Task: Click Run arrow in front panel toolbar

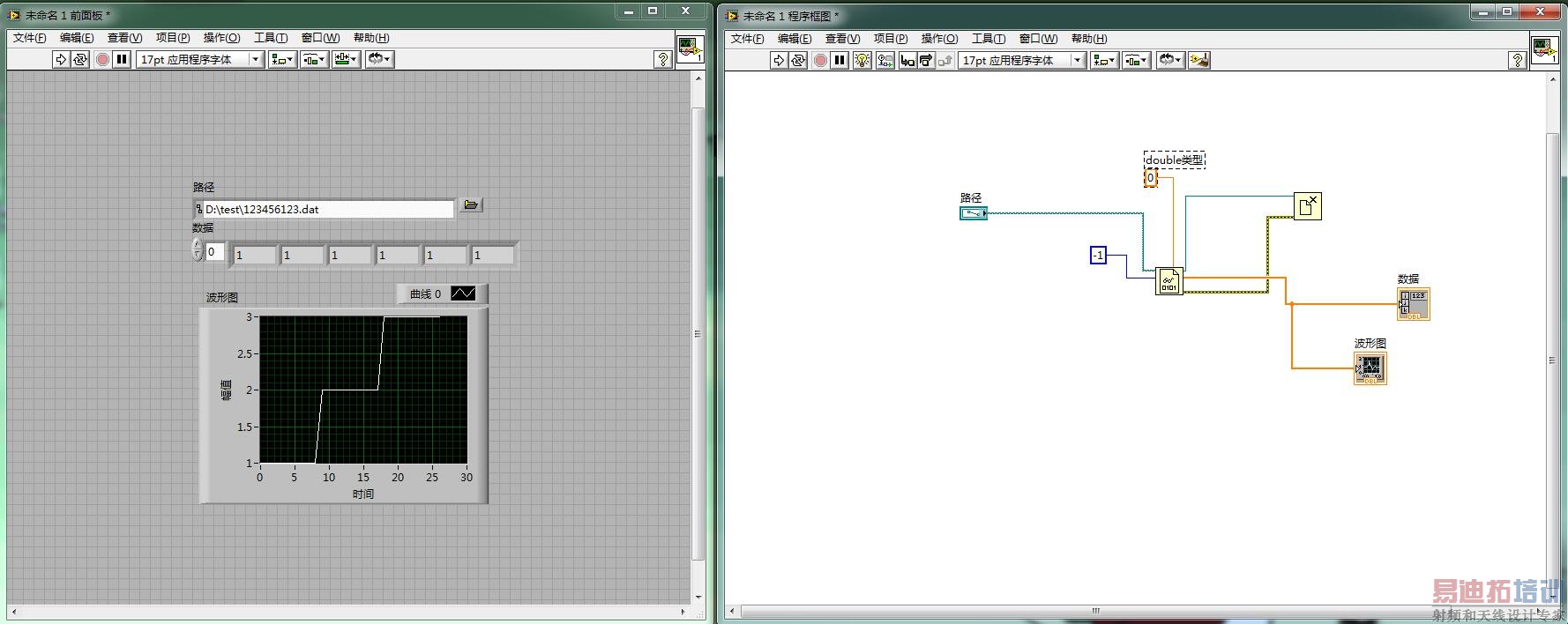Action: click(x=61, y=59)
